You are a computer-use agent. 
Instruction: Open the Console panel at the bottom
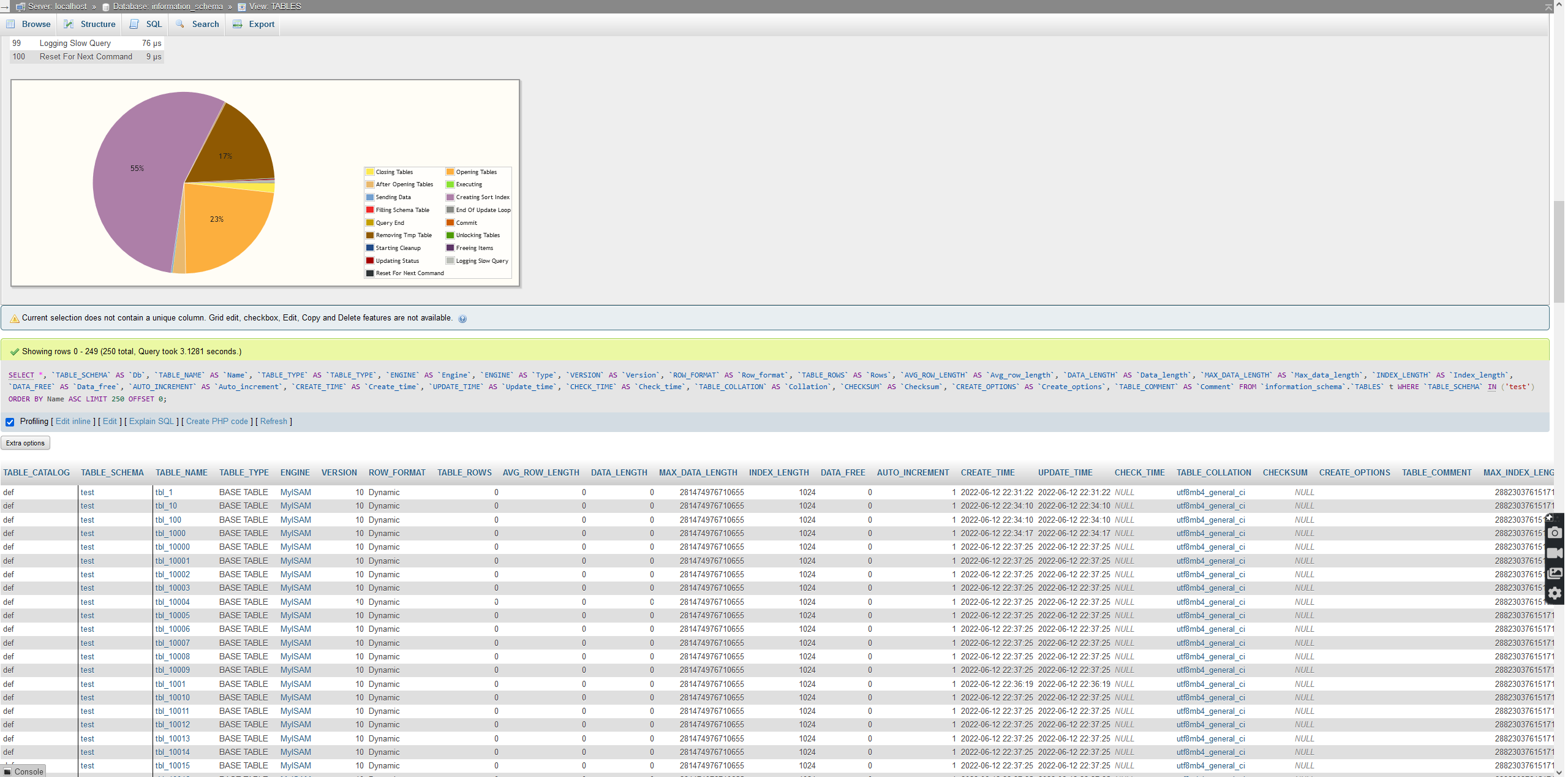click(23, 771)
